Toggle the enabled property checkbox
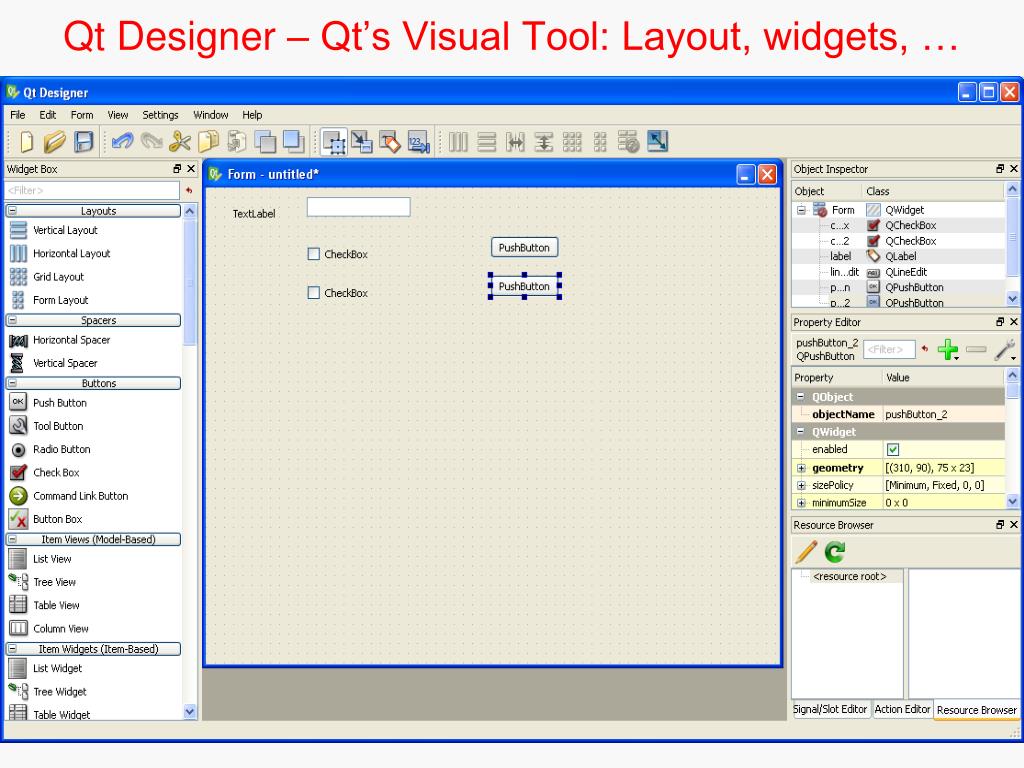 [x=893, y=449]
